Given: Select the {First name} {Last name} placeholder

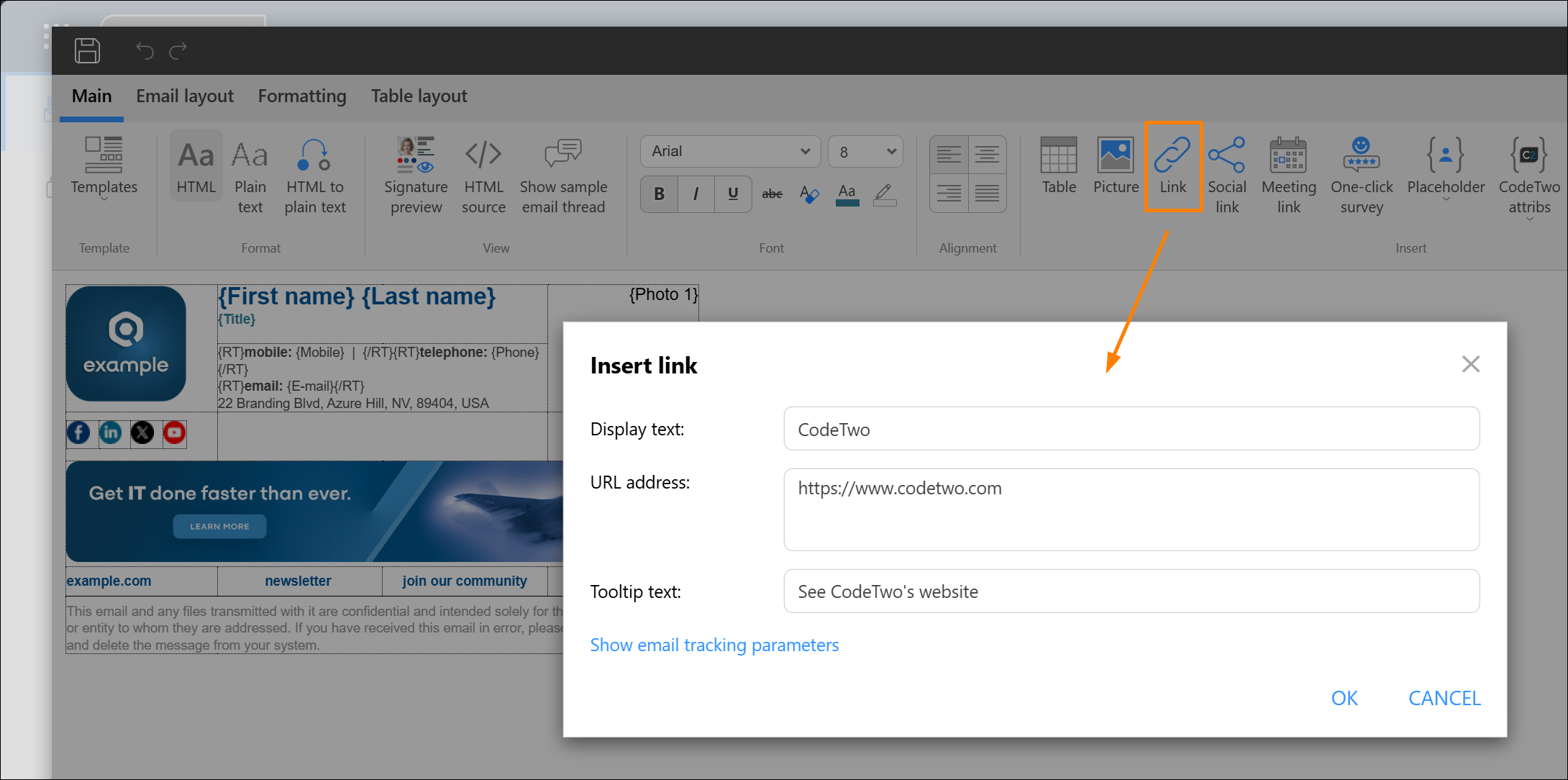Looking at the screenshot, I should (x=357, y=296).
